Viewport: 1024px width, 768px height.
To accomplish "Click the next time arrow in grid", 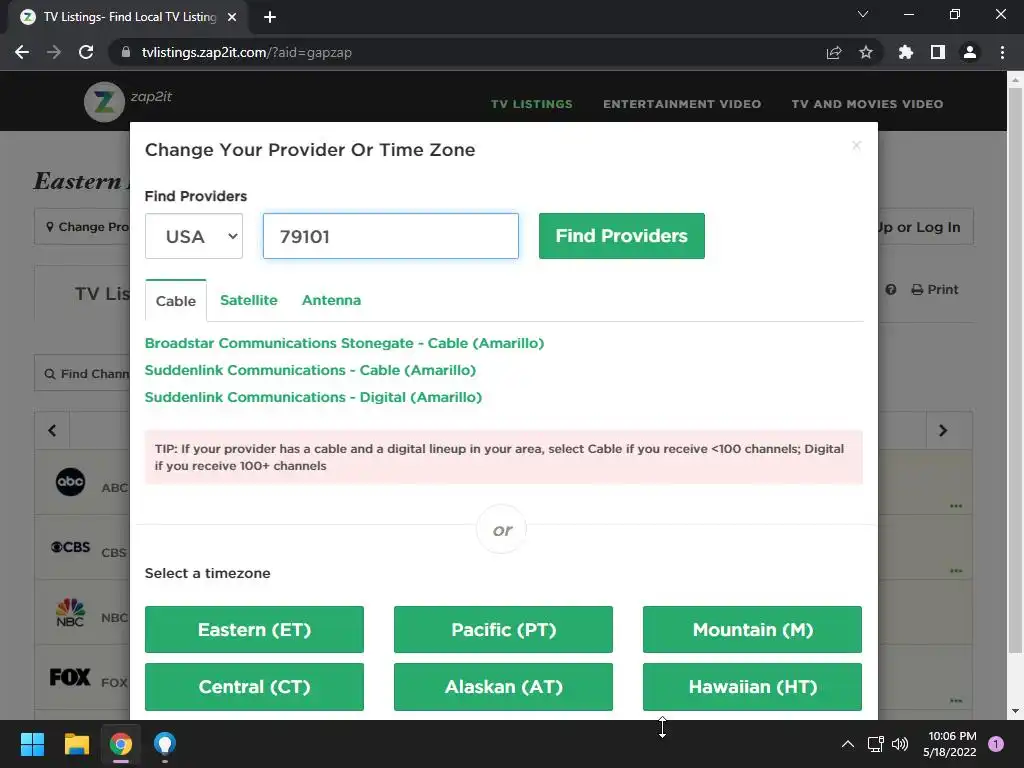I will pos(942,430).
